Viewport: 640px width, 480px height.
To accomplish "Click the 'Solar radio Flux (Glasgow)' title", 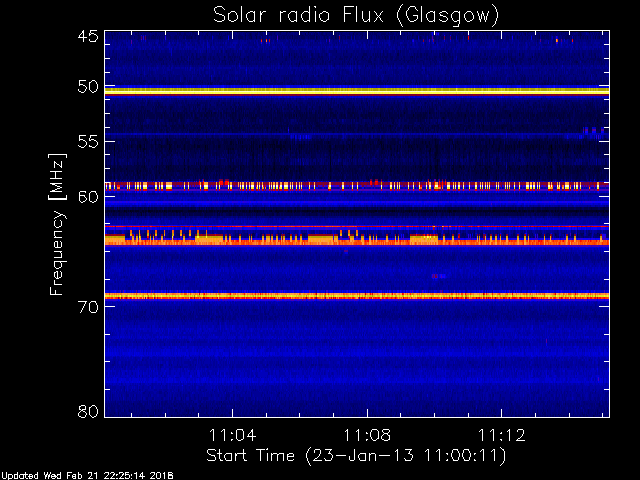I will (356, 16).
